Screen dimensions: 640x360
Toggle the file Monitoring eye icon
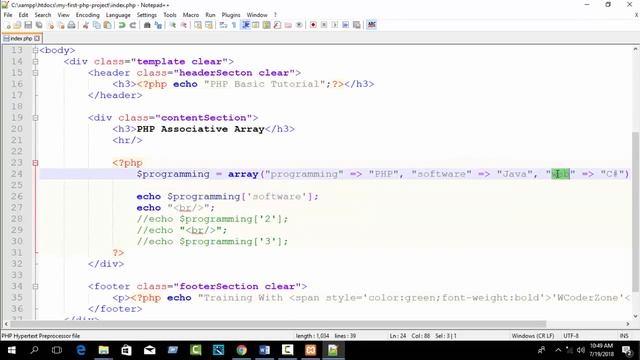point(299,25)
